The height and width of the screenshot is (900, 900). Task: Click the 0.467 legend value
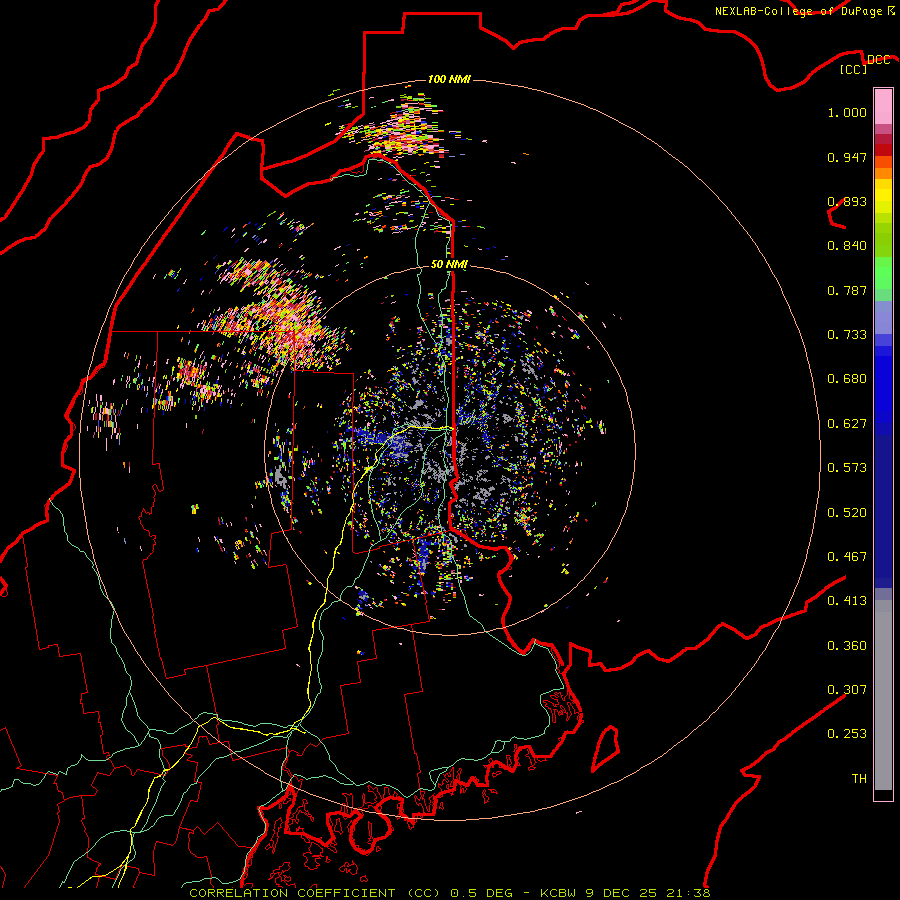coord(847,557)
